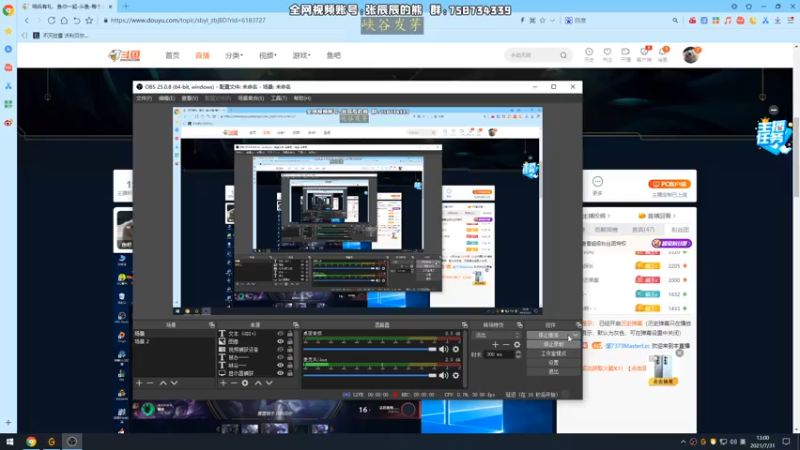Screen dimensions: 800x450
Task: Toggle visibility of the image source
Action: point(280,341)
